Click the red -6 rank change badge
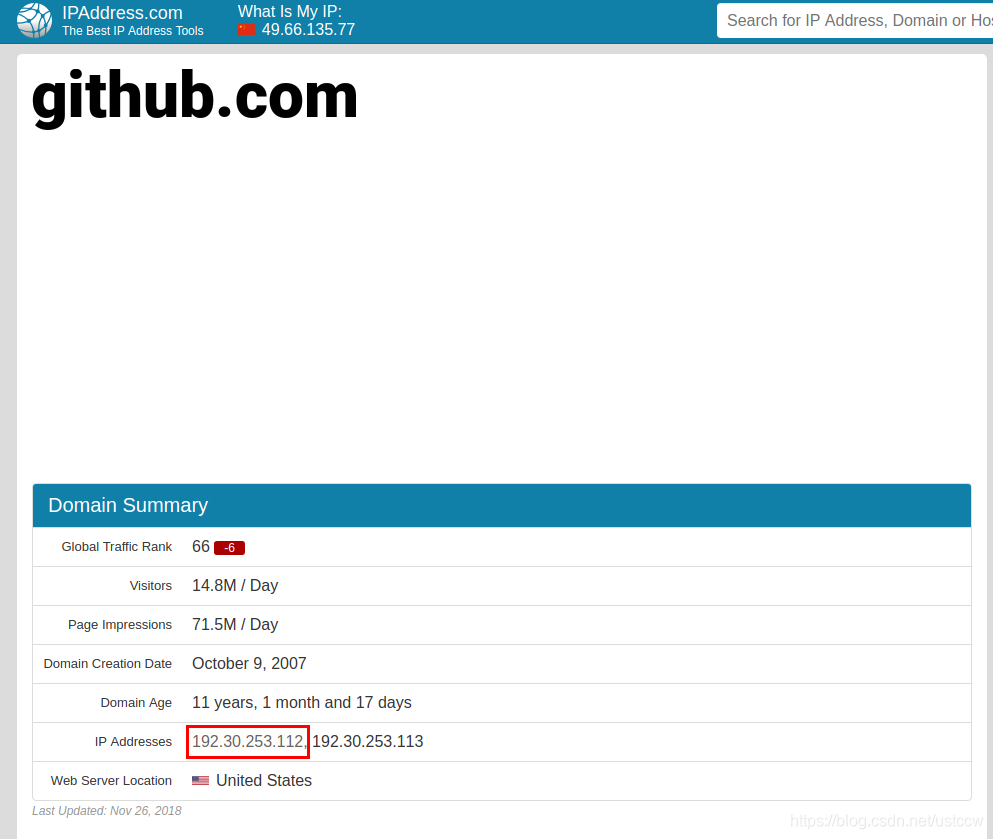 [x=229, y=548]
